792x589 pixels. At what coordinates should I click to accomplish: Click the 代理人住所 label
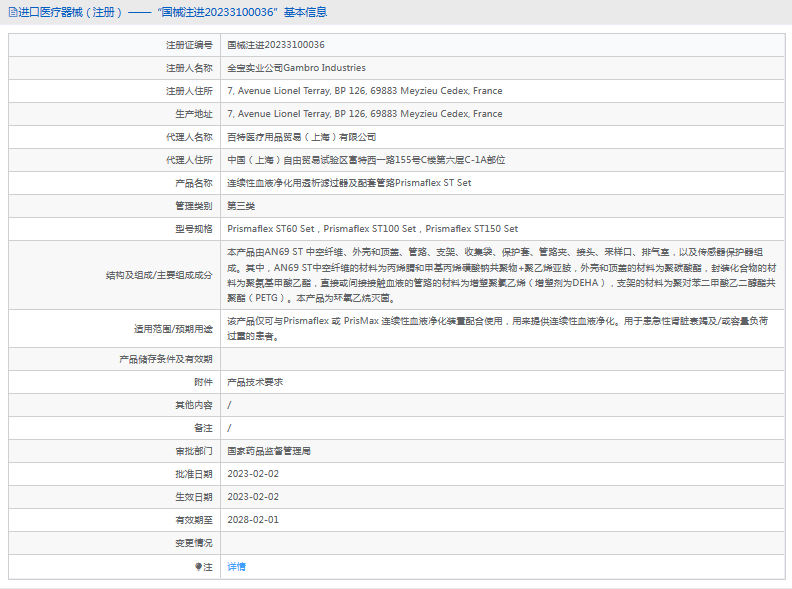point(189,160)
